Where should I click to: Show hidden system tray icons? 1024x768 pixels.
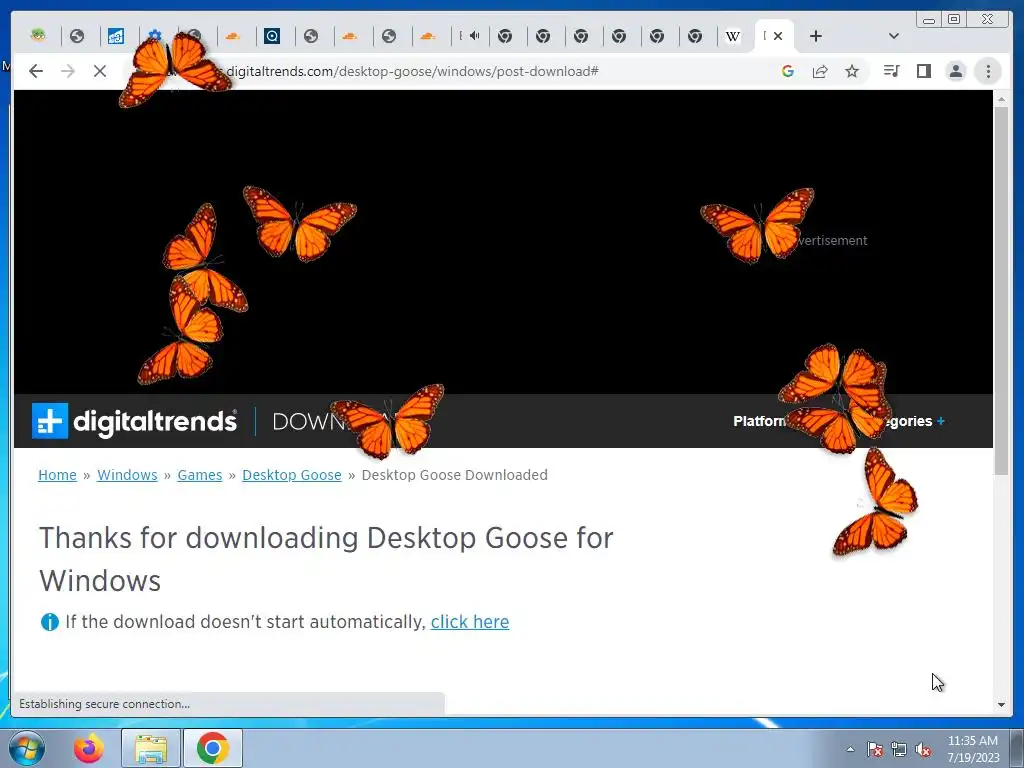(850, 749)
